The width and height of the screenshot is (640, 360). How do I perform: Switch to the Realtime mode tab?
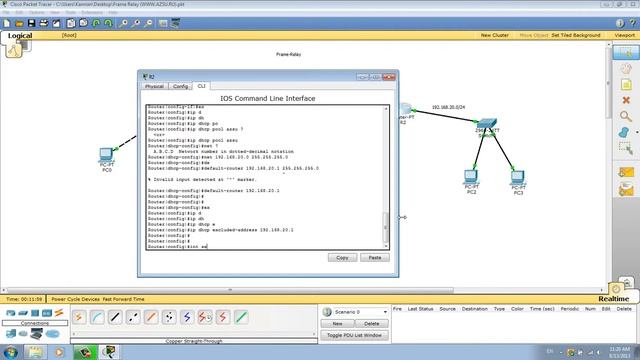pos(613,299)
